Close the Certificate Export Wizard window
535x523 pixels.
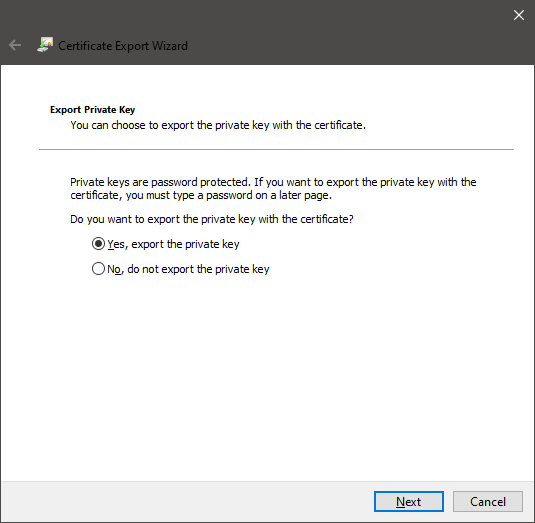click(x=519, y=15)
